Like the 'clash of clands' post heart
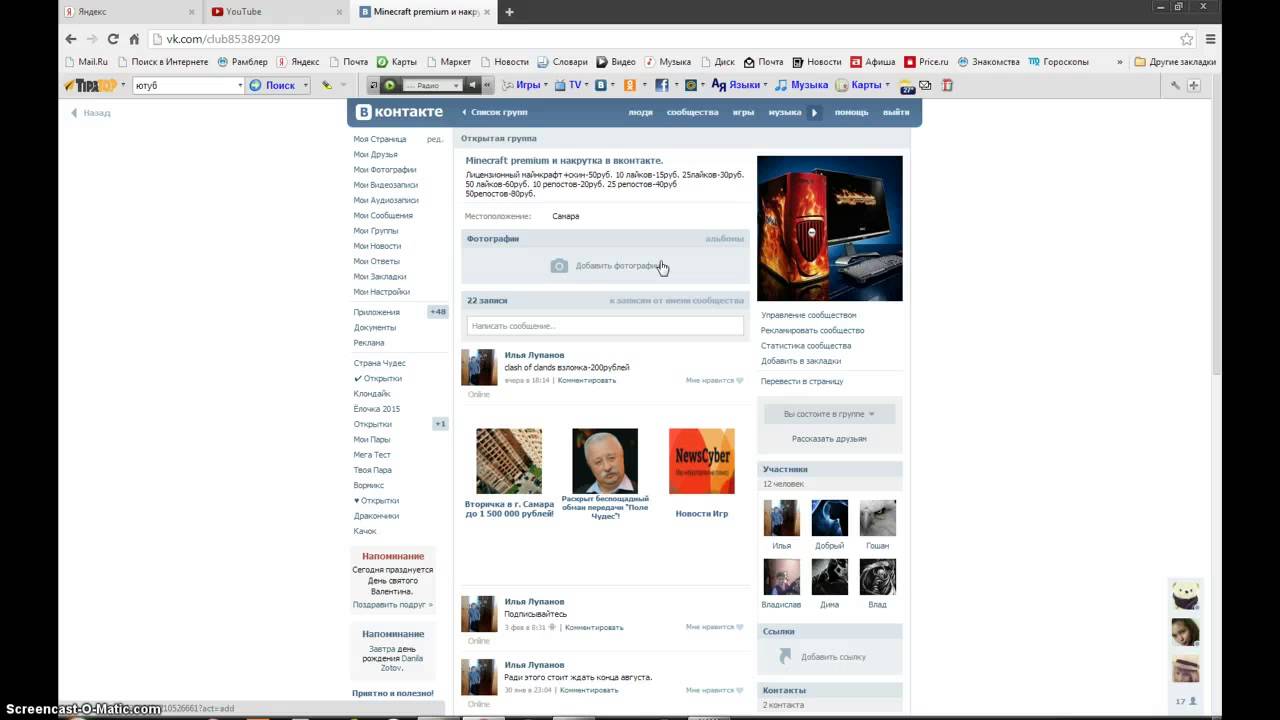 (x=740, y=380)
